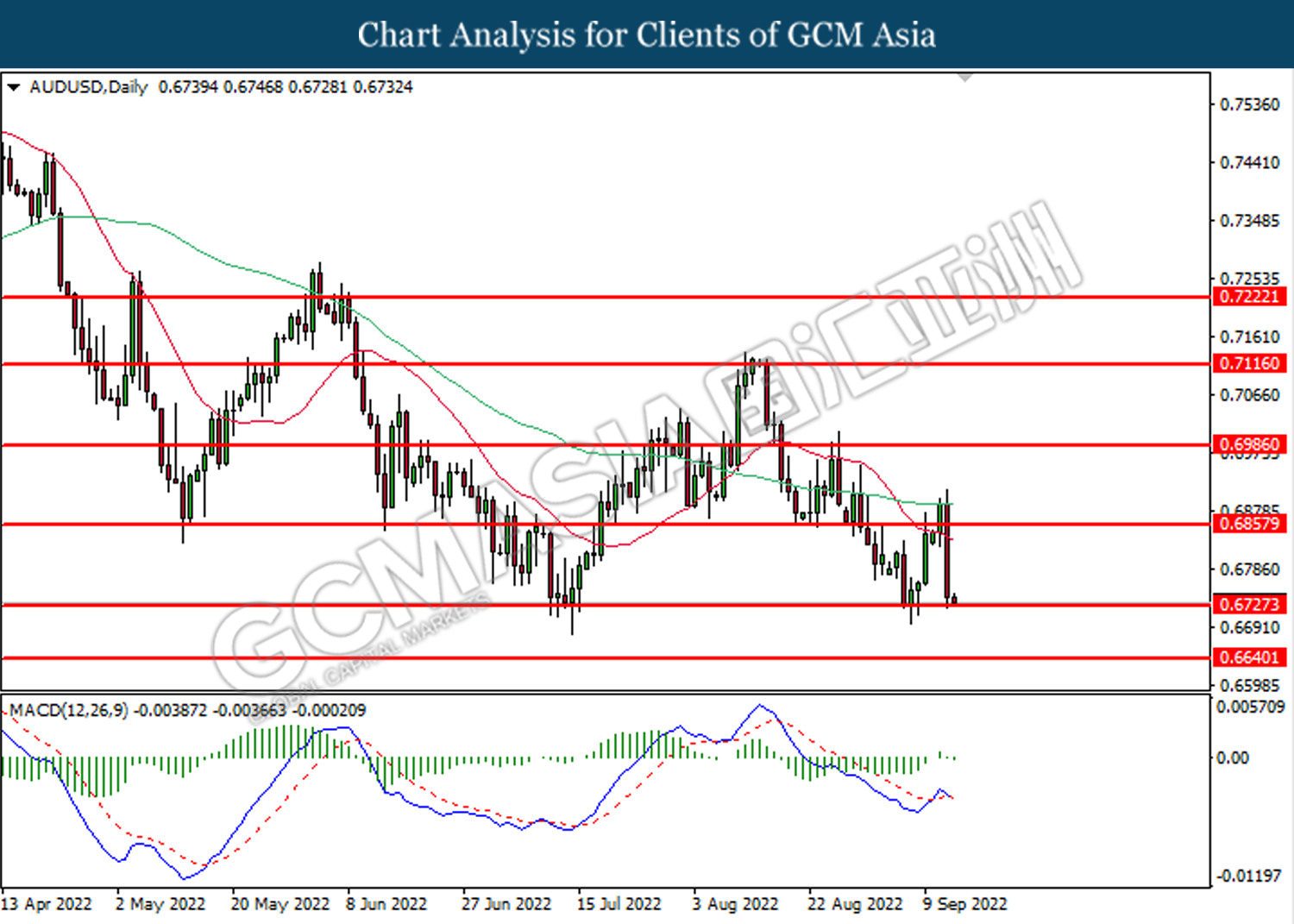Click the 0.67273 red price level label
This screenshot has width=1294, height=924.
1250,605
